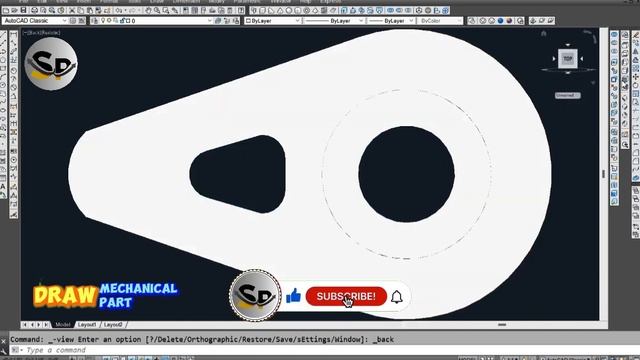This screenshot has height=360, width=640.
Task: Click the Intersect solids icon
Action: [408, 10]
